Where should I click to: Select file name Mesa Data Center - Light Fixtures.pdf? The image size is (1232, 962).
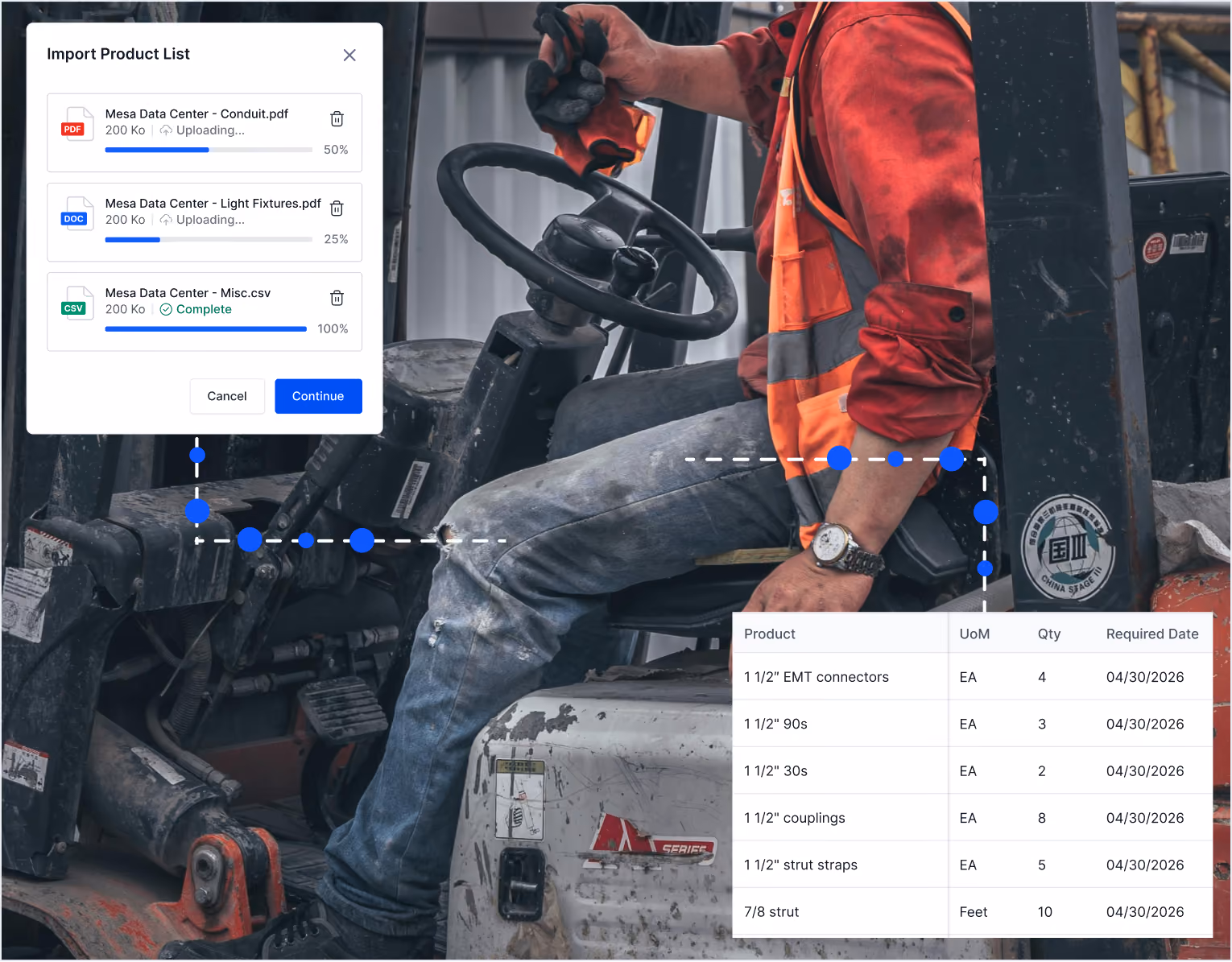pyautogui.click(x=213, y=203)
